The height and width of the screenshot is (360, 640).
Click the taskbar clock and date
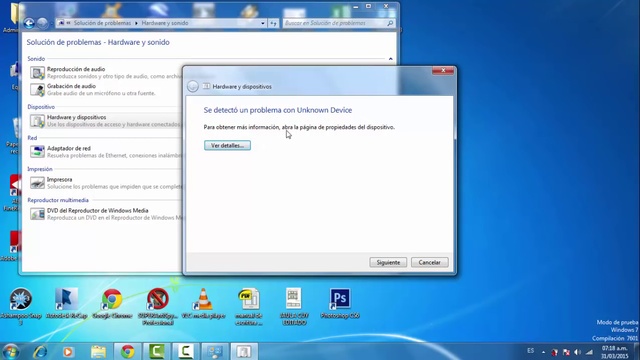(614, 352)
